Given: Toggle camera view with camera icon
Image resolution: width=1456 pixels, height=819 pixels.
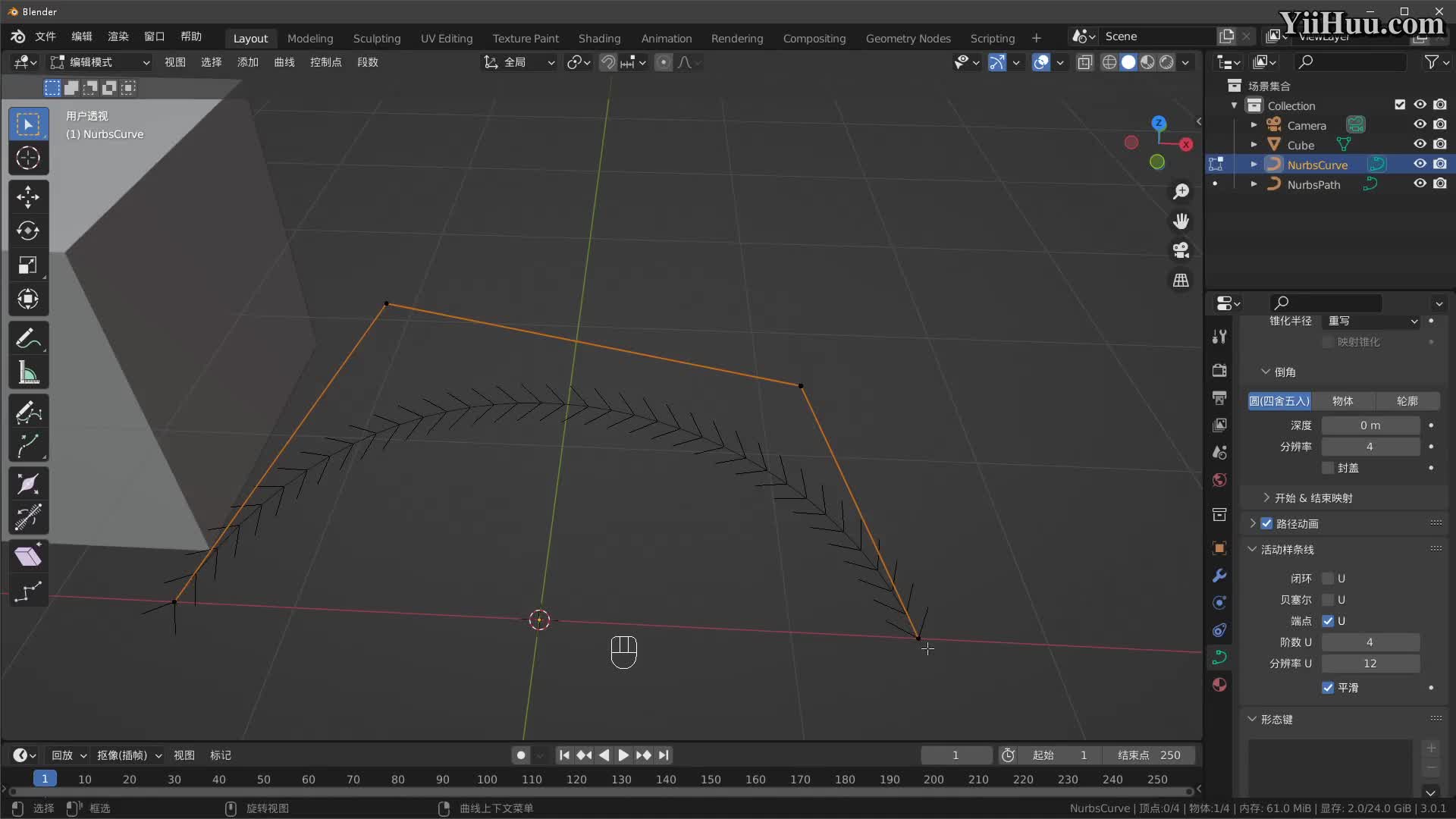Looking at the screenshot, I should 1181,250.
